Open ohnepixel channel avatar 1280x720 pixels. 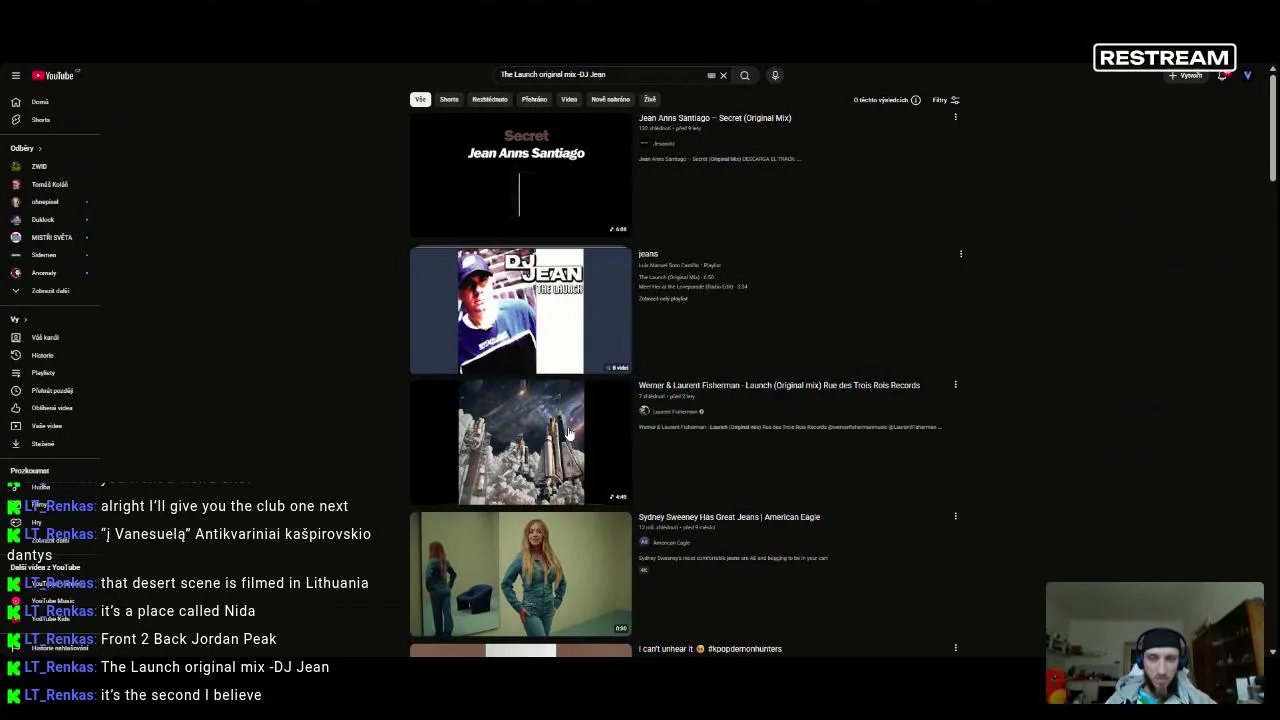pos(15,202)
